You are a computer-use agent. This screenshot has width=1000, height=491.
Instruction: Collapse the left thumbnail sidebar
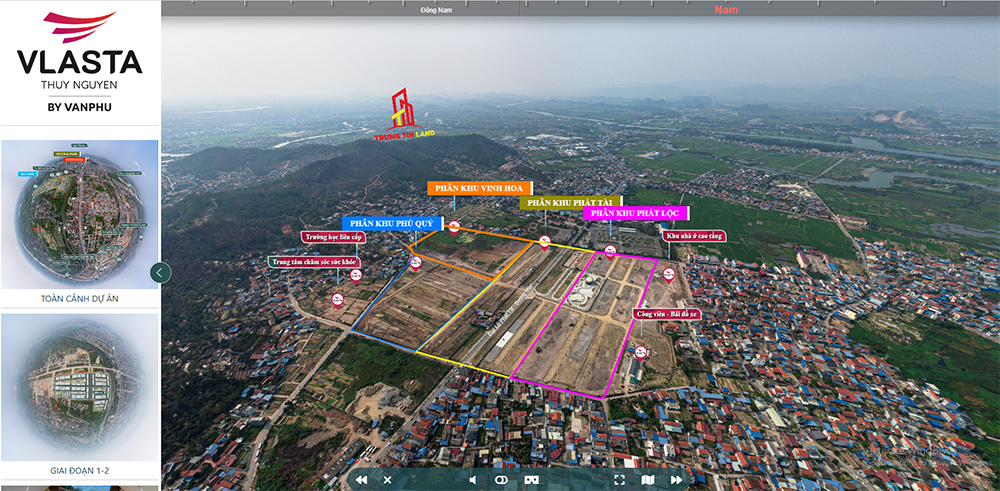pyautogui.click(x=160, y=272)
